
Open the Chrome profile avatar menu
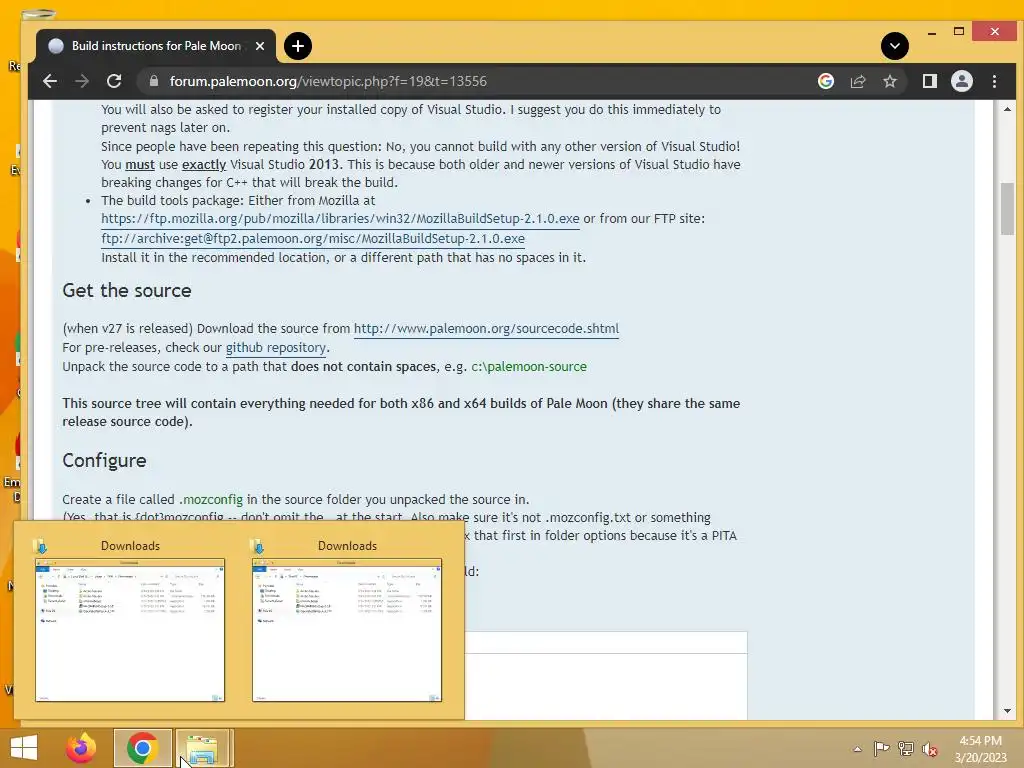(961, 81)
